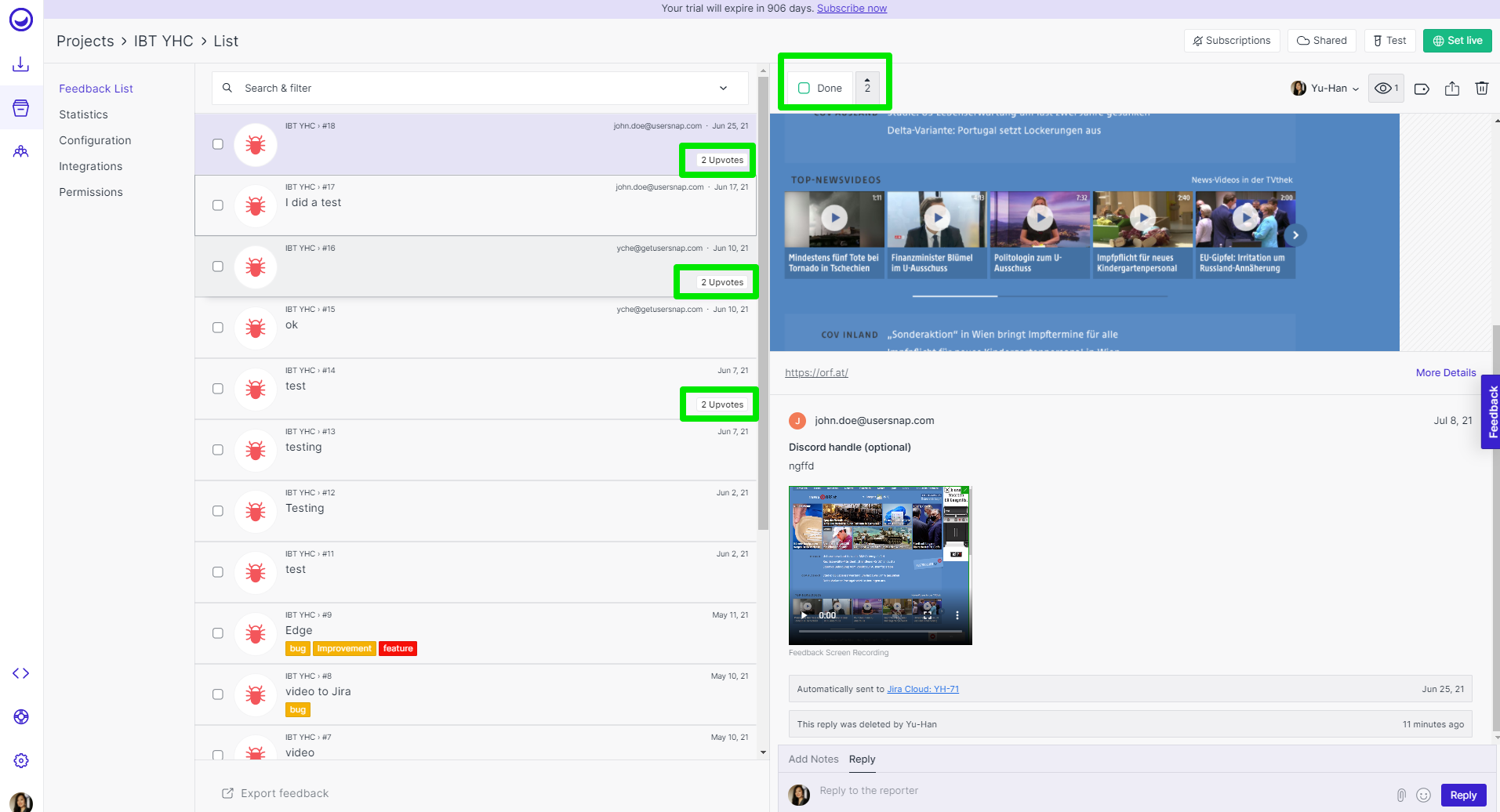The width and height of the screenshot is (1500, 812).
Task: Click the IBT YHC breadcrumb
Action: (x=163, y=41)
